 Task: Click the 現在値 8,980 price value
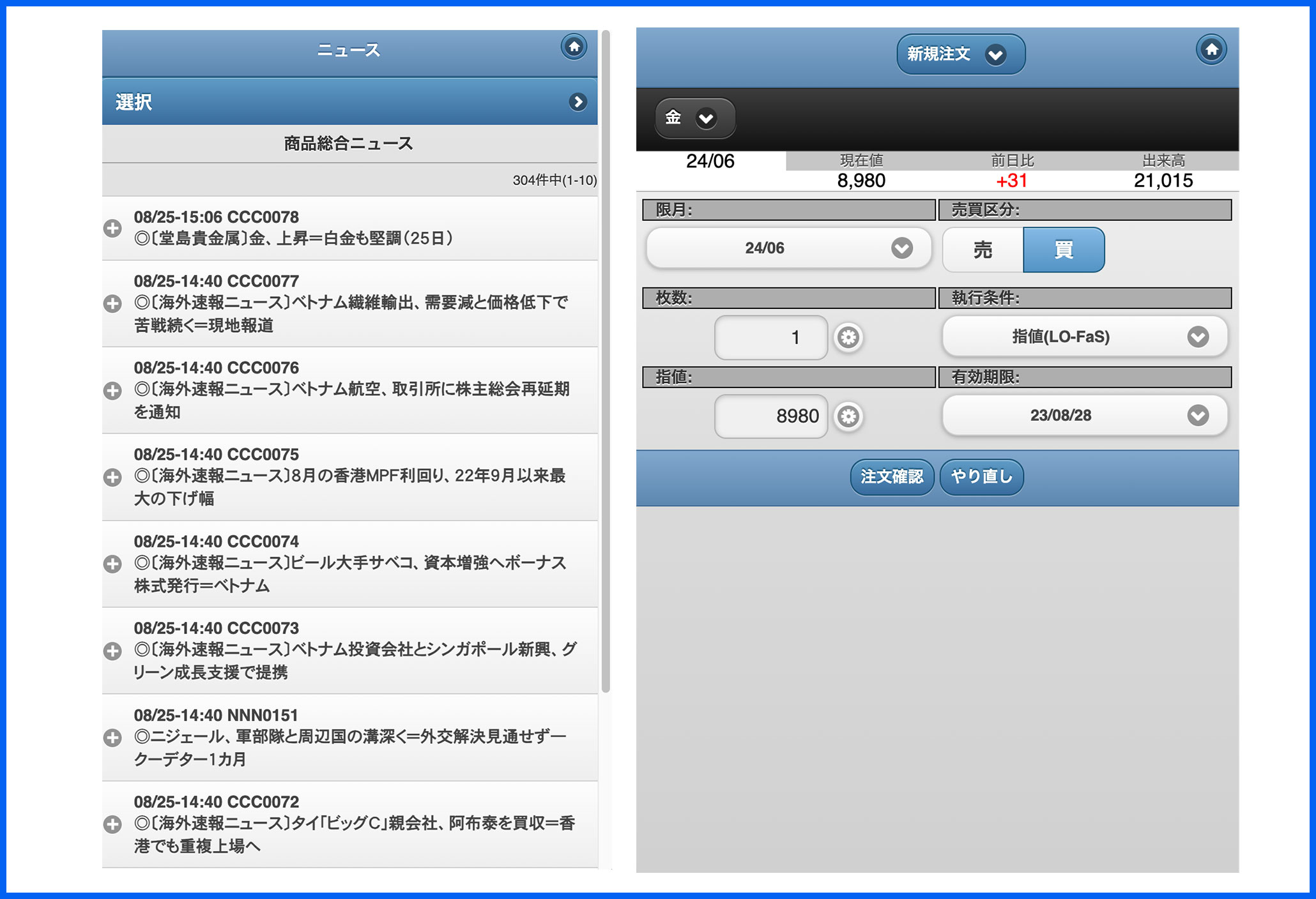pyautogui.click(x=861, y=181)
